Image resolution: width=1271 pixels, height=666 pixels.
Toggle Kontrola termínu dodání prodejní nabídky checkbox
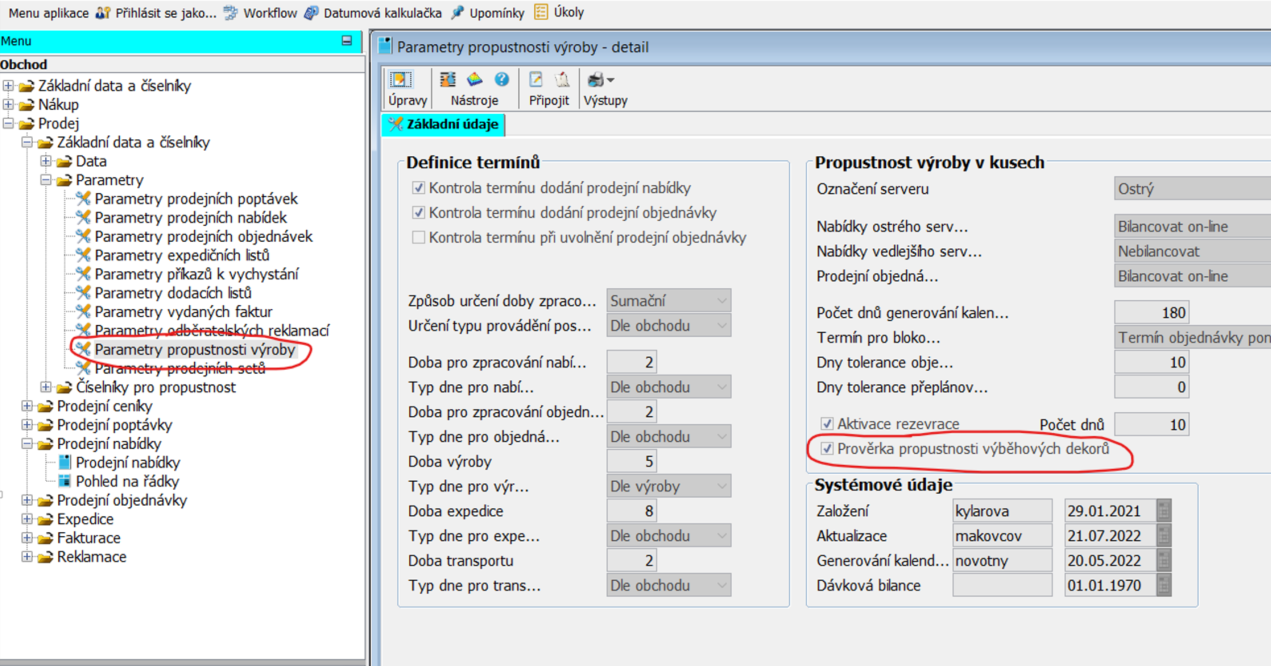(418, 188)
